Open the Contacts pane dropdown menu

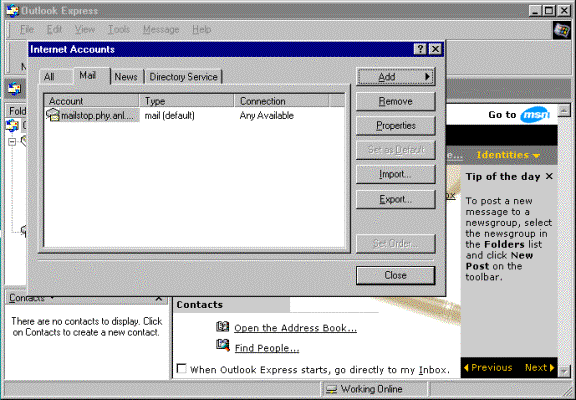tap(52, 298)
